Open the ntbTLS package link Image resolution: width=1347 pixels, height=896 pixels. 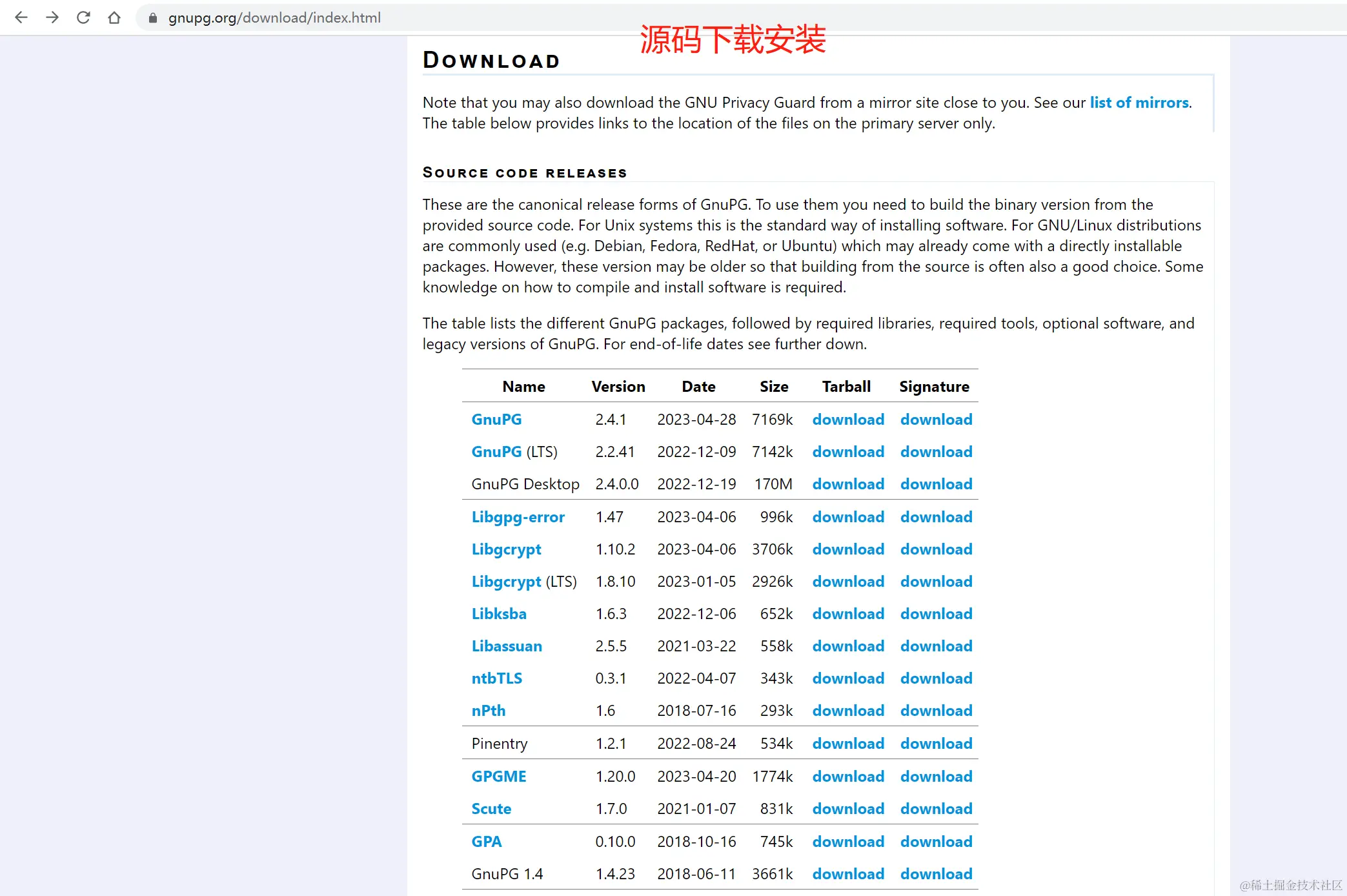(x=496, y=678)
